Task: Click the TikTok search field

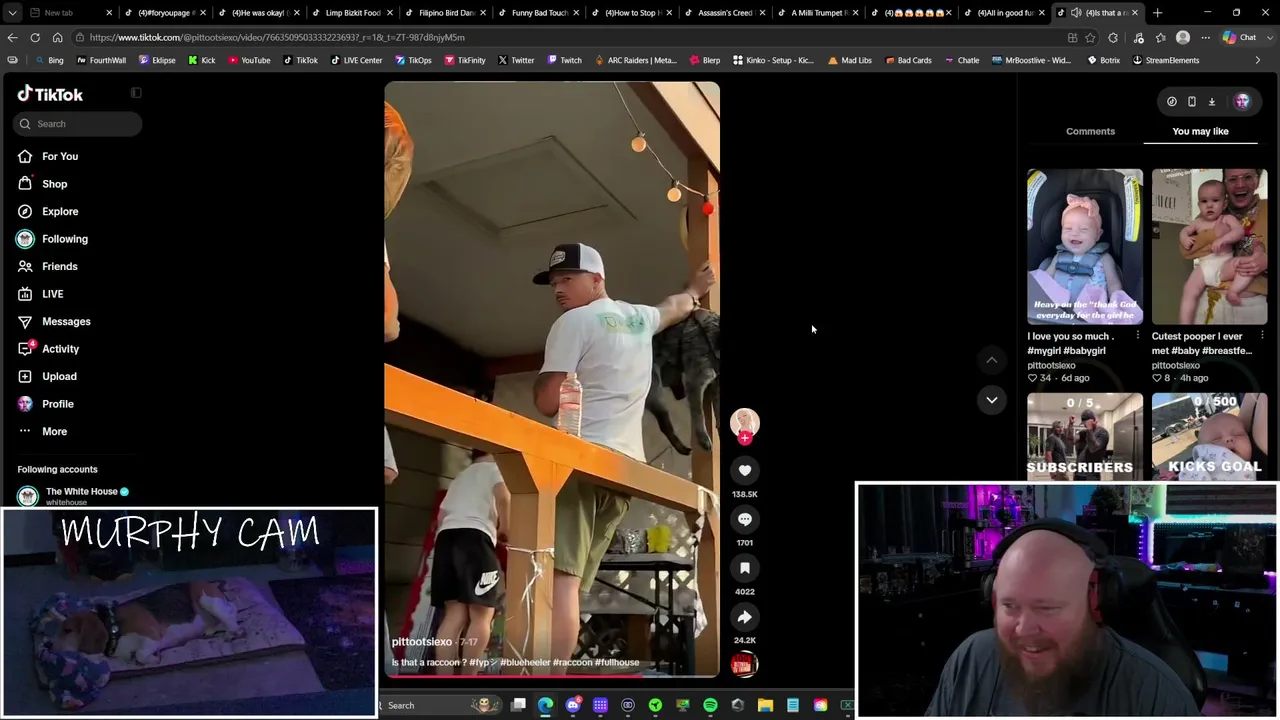Action: pos(79,124)
